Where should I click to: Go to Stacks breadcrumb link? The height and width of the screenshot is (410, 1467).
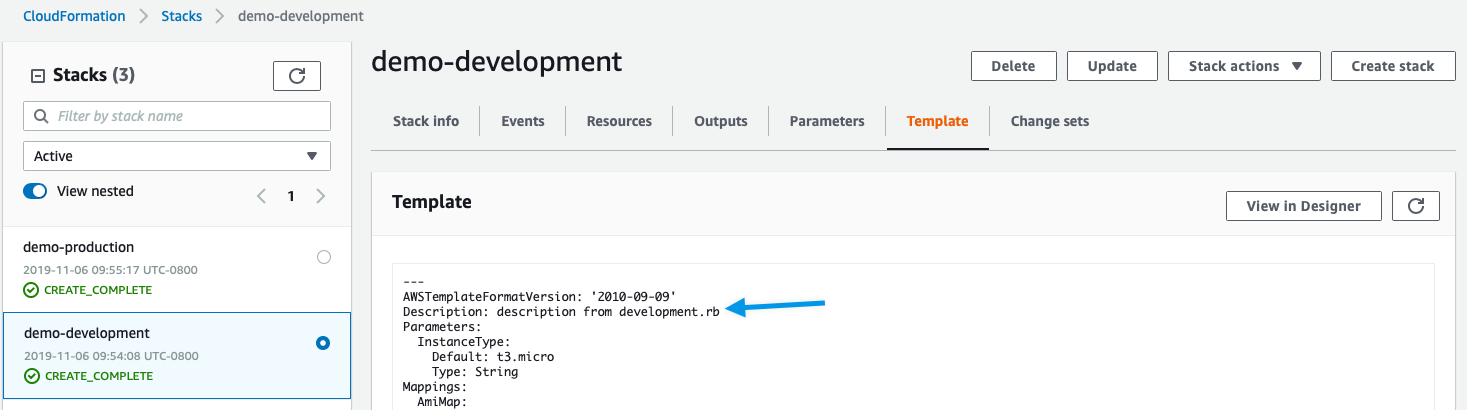181,16
